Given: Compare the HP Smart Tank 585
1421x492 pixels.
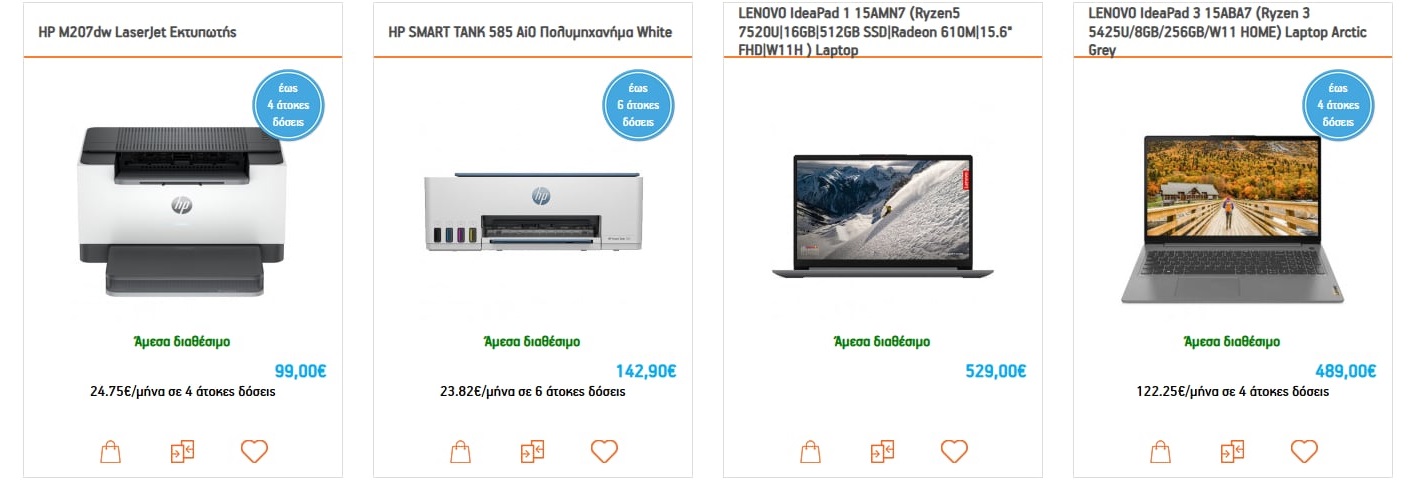Looking at the screenshot, I should 532,451.
